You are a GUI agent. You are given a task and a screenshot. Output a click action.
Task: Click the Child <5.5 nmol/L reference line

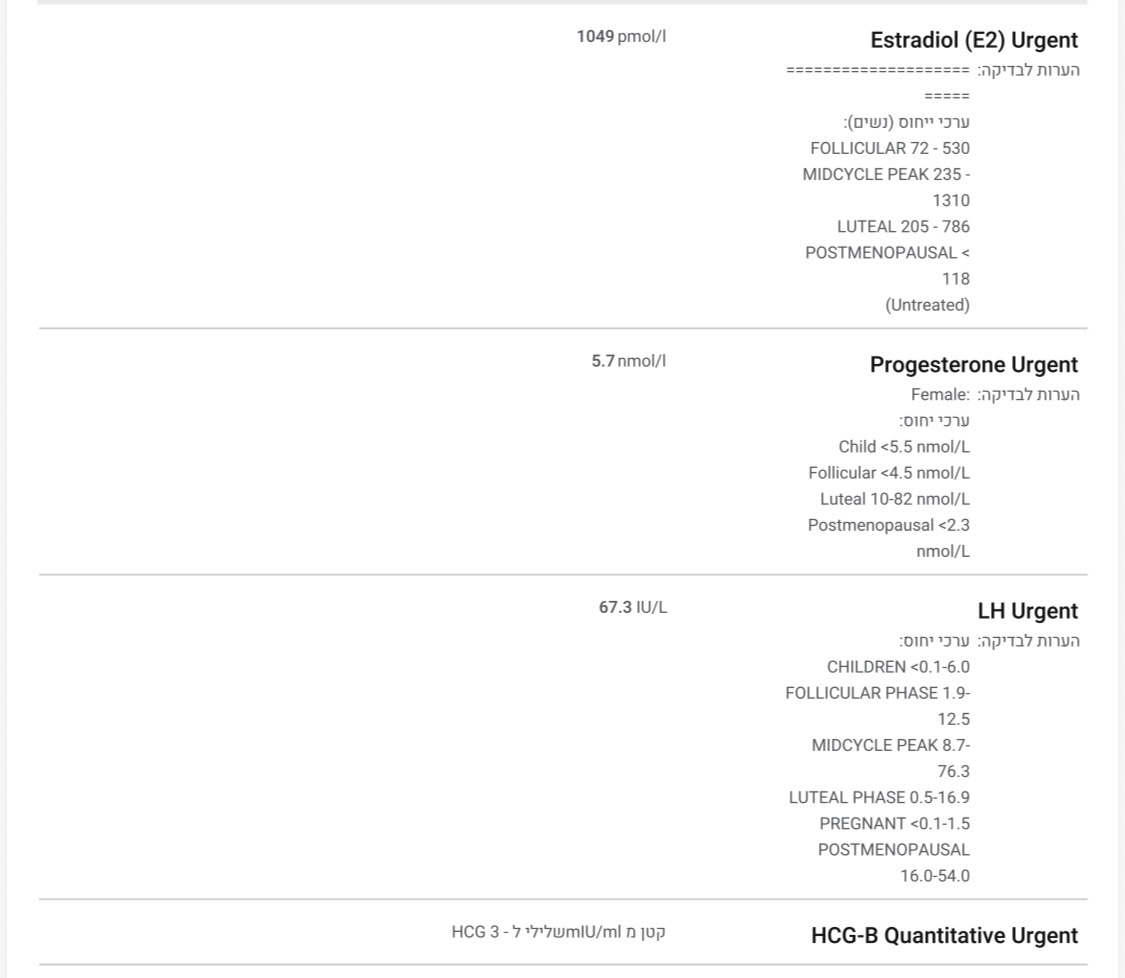(904, 447)
